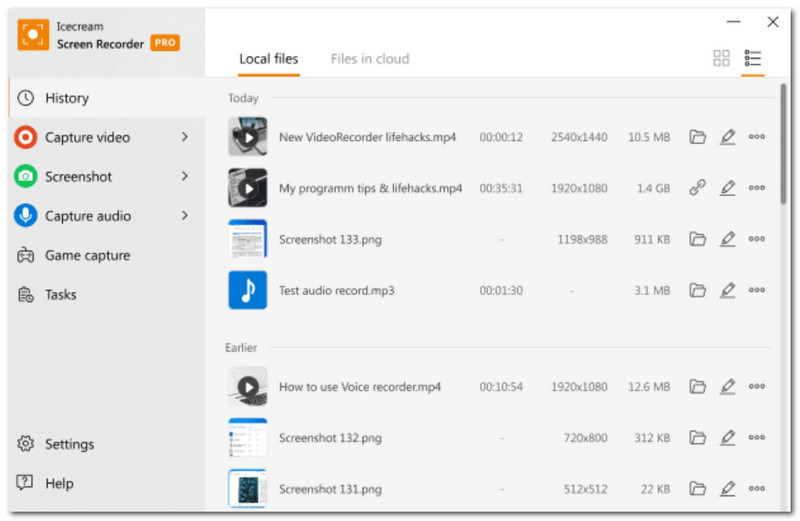Play How to use Voice recorder.mp4 thumbnail
800x521 pixels.
pyautogui.click(x=247, y=386)
